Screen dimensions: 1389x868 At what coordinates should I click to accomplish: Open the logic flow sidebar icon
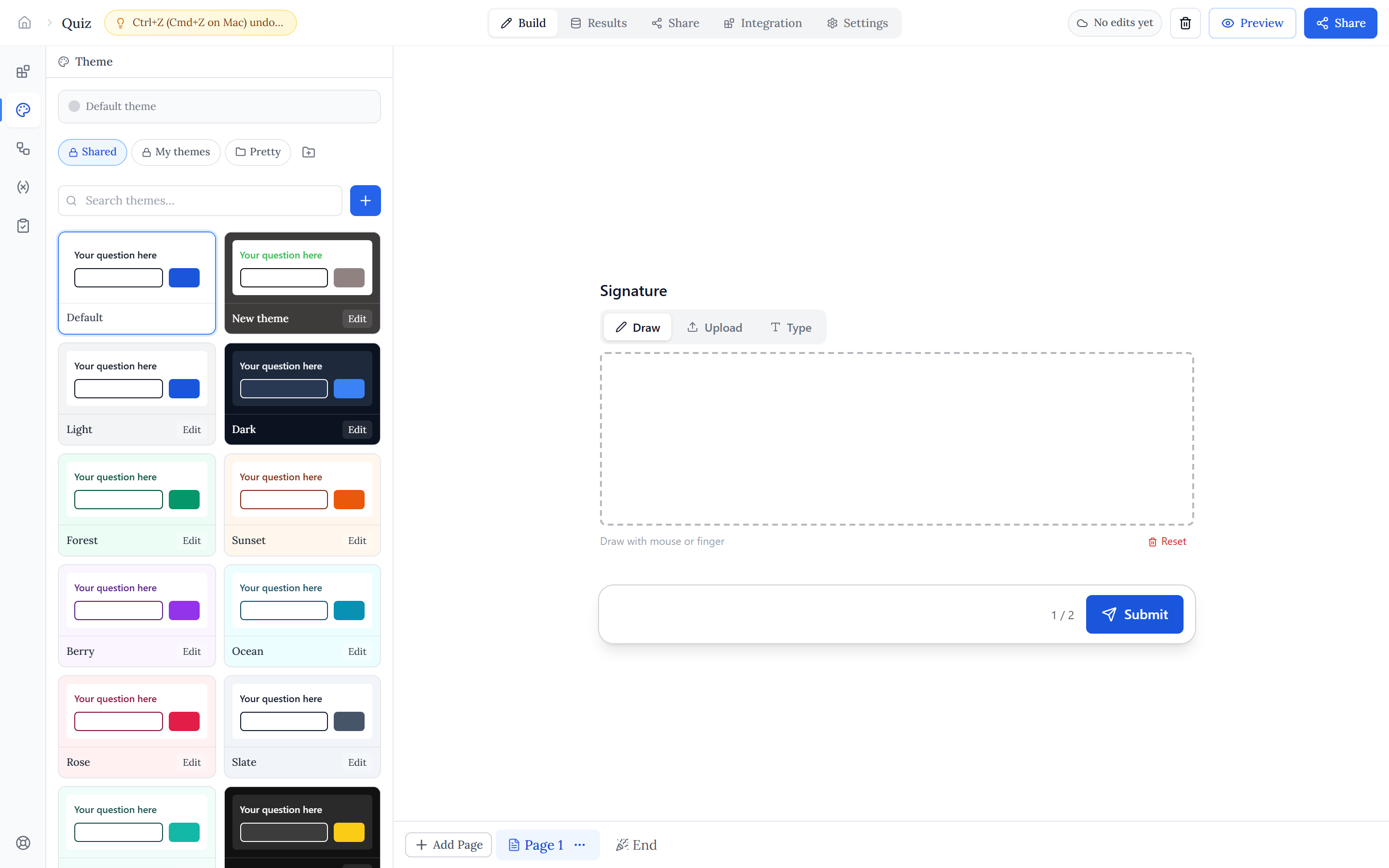tap(23, 149)
